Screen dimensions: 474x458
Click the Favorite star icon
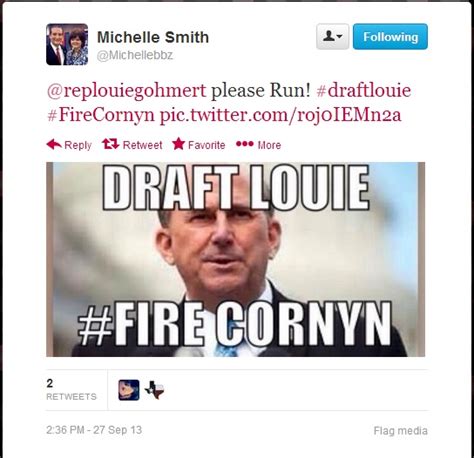click(179, 144)
